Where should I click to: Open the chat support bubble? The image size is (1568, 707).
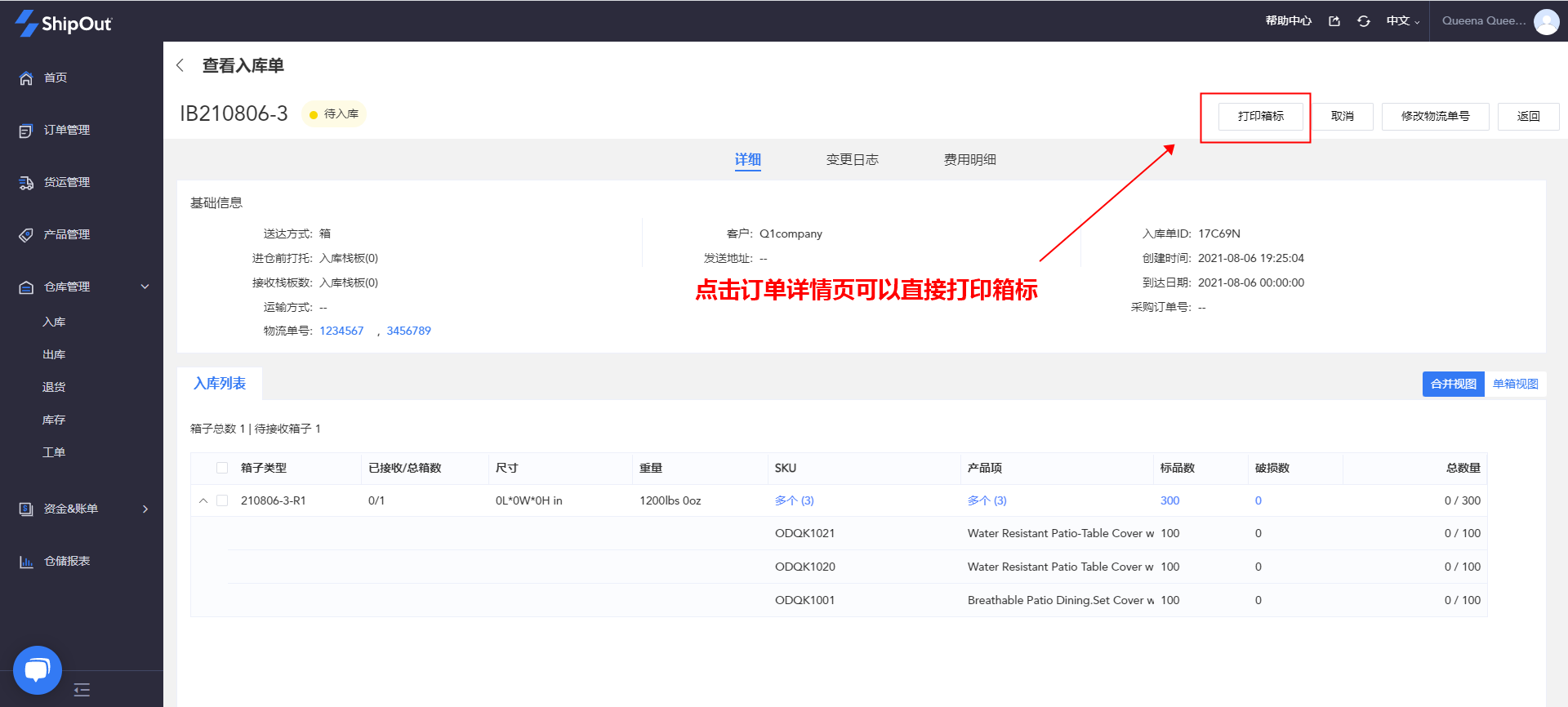[x=38, y=670]
